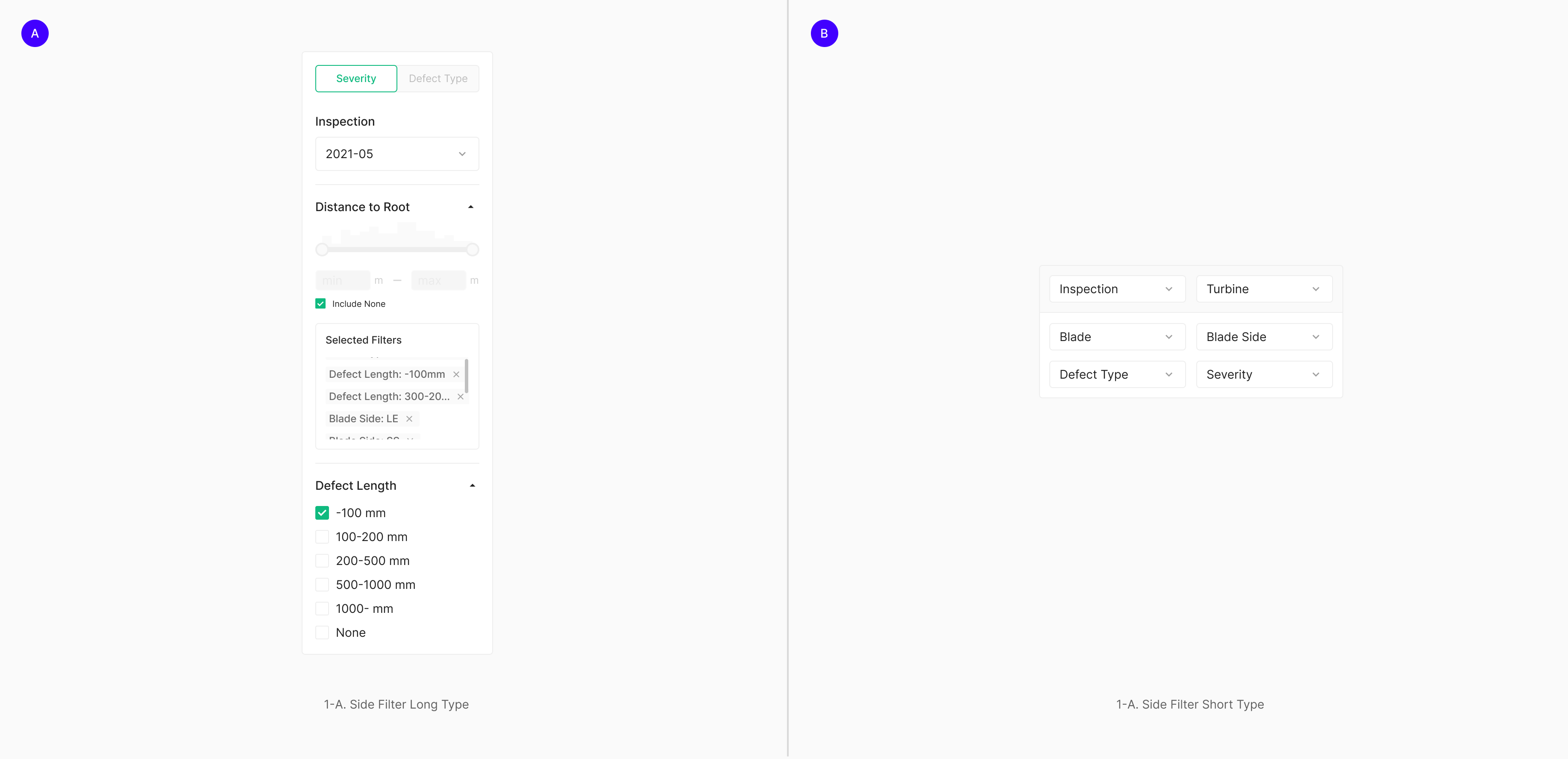
Task: Click the purple B badge
Action: click(x=824, y=33)
